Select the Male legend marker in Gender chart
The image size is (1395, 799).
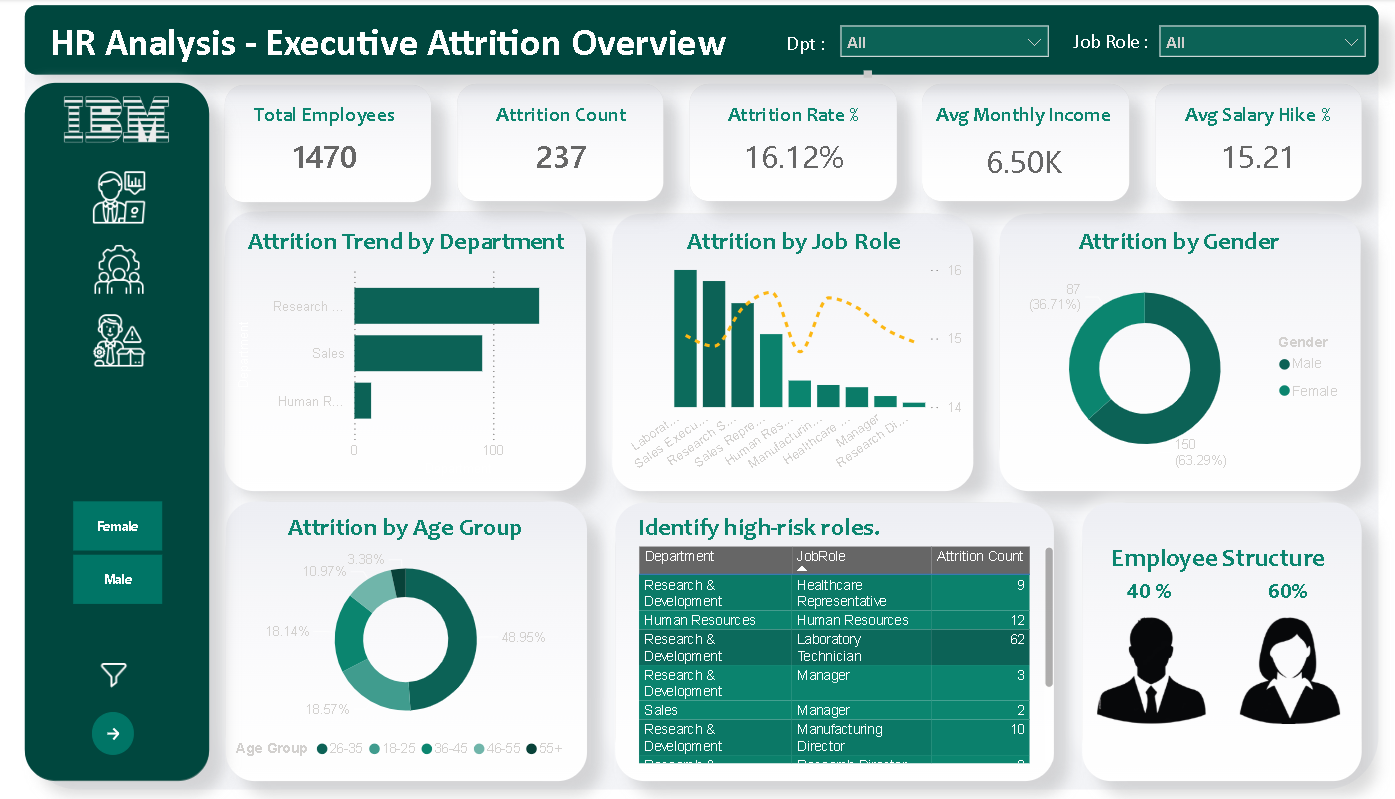click(x=1284, y=364)
